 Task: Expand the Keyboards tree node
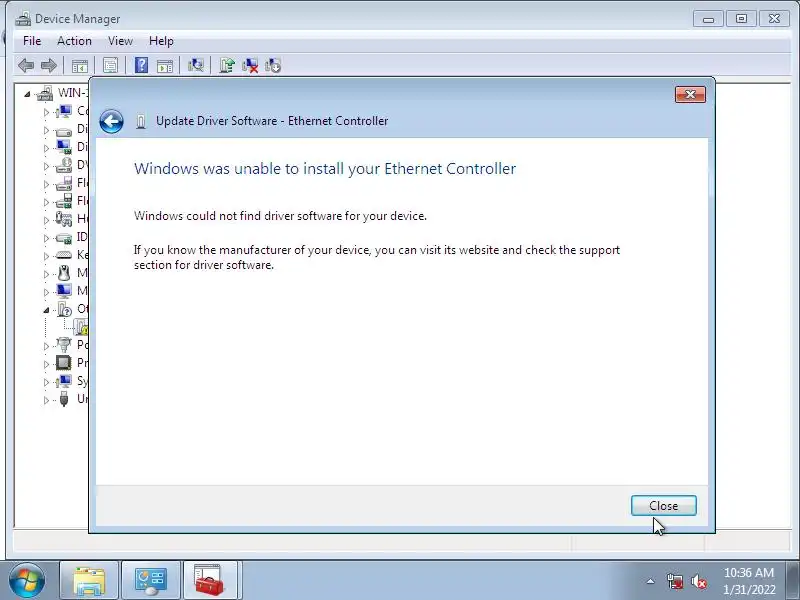coord(46,256)
